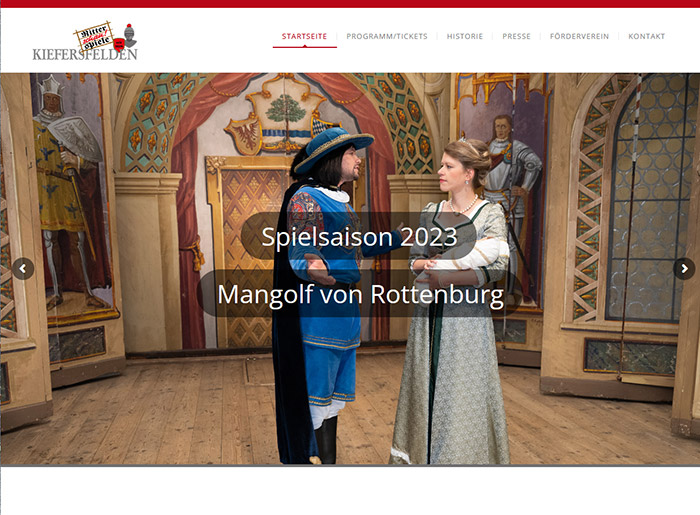Click the painted king mural at left

pos(69,192)
